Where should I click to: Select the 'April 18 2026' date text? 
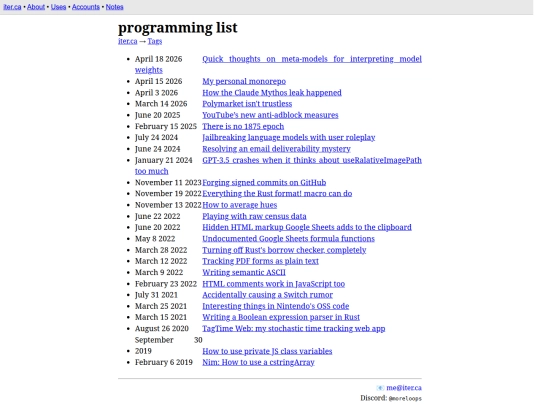coord(158,59)
